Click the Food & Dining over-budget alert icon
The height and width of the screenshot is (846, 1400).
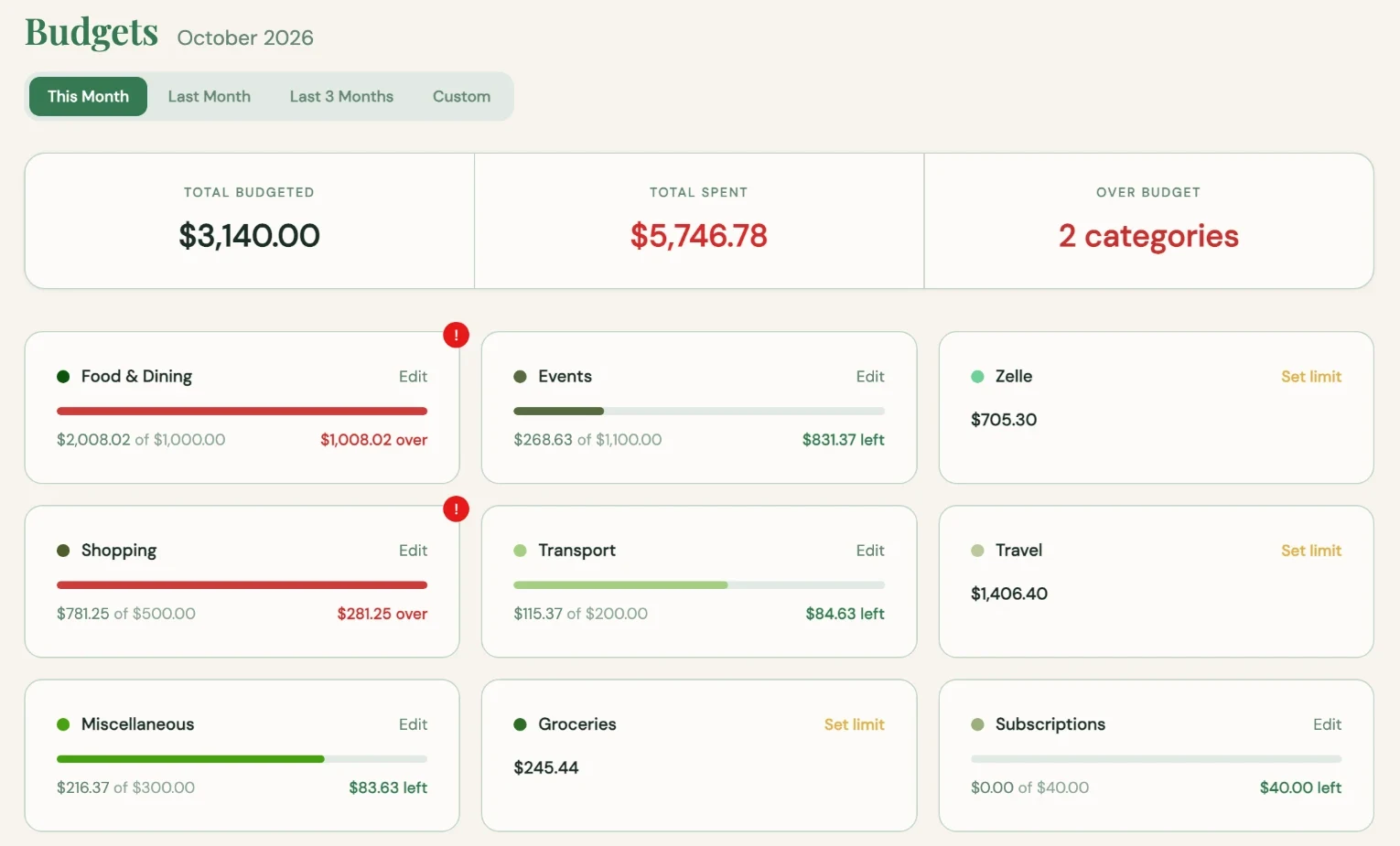click(456, 335)
